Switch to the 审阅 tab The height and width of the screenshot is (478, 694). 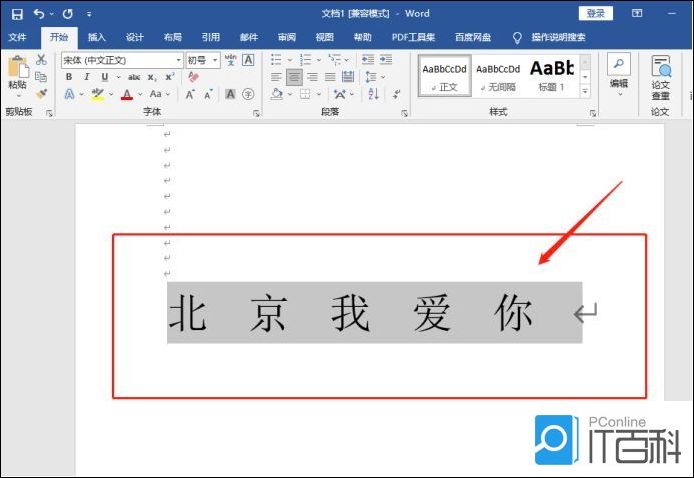(287, 37)
